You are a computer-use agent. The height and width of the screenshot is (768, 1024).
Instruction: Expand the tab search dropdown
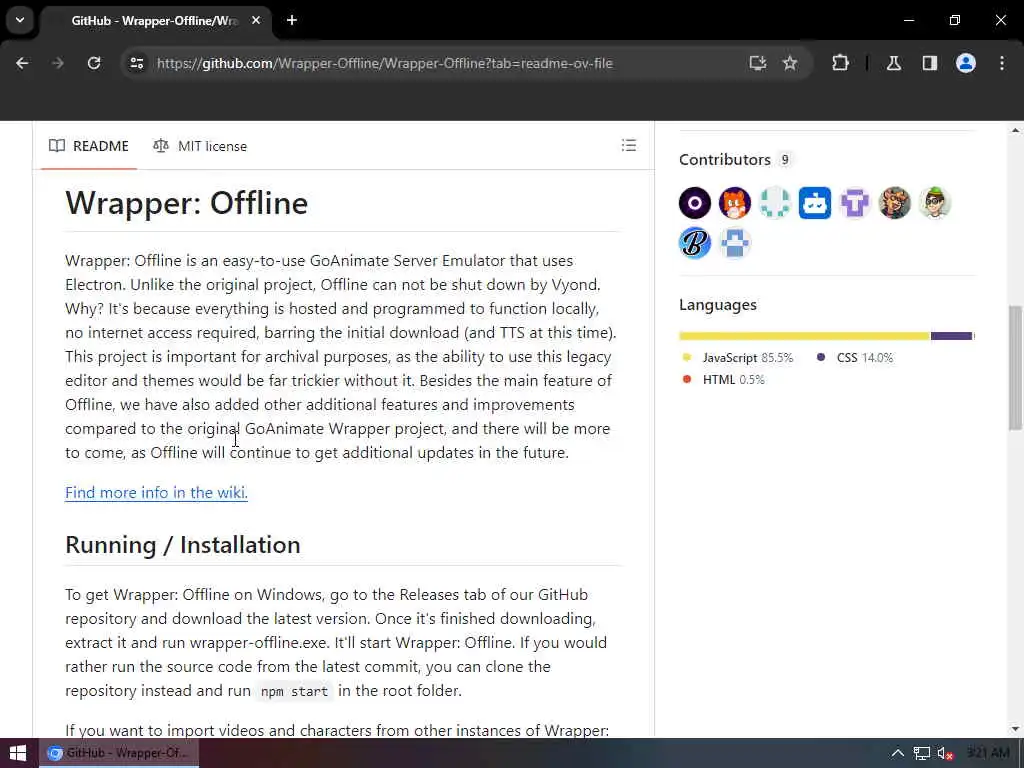20,20
